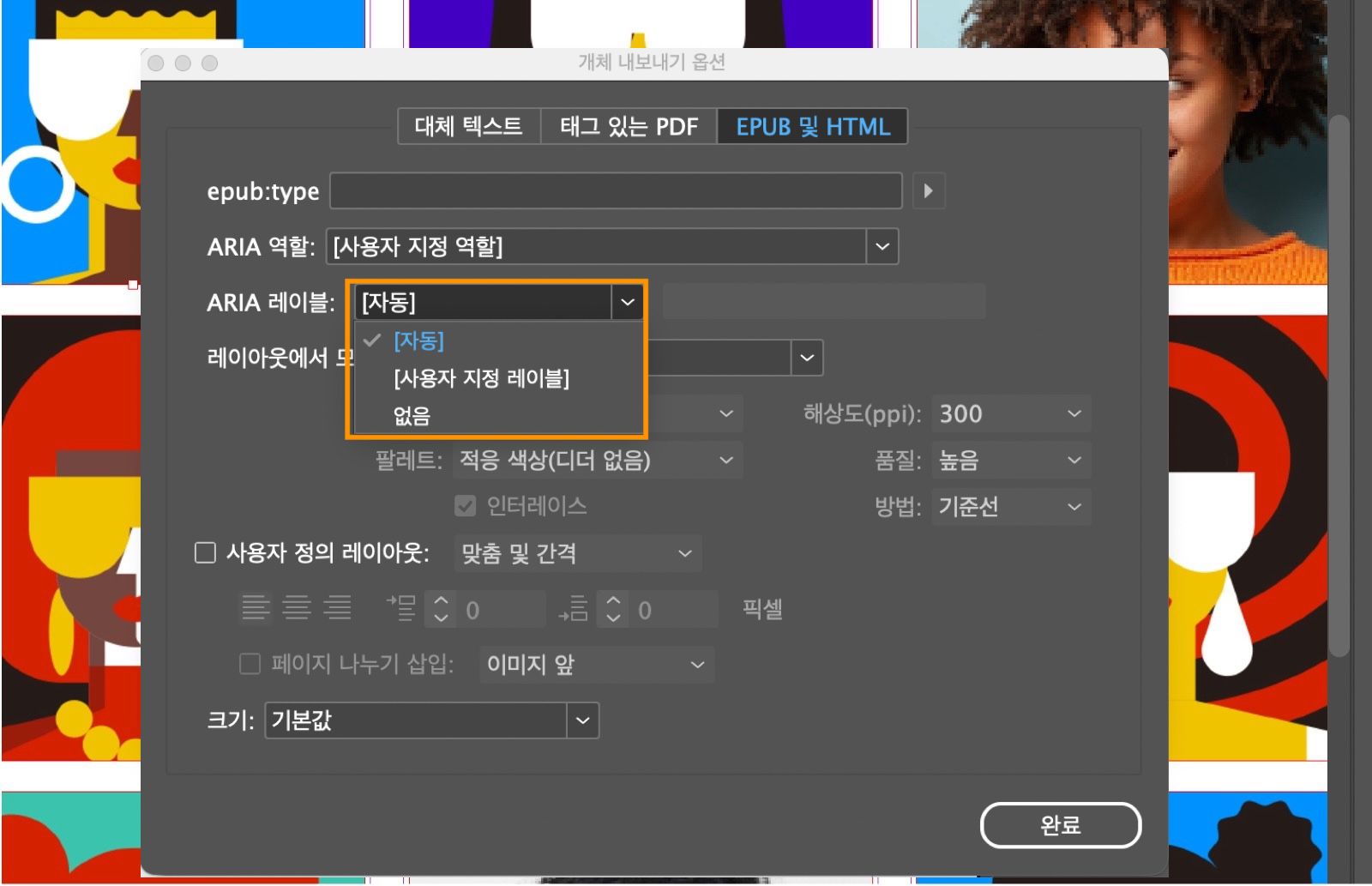This screenshot has width=1372, height=886.
Task: Select the left alignment icon
Action: coord(255,608)
